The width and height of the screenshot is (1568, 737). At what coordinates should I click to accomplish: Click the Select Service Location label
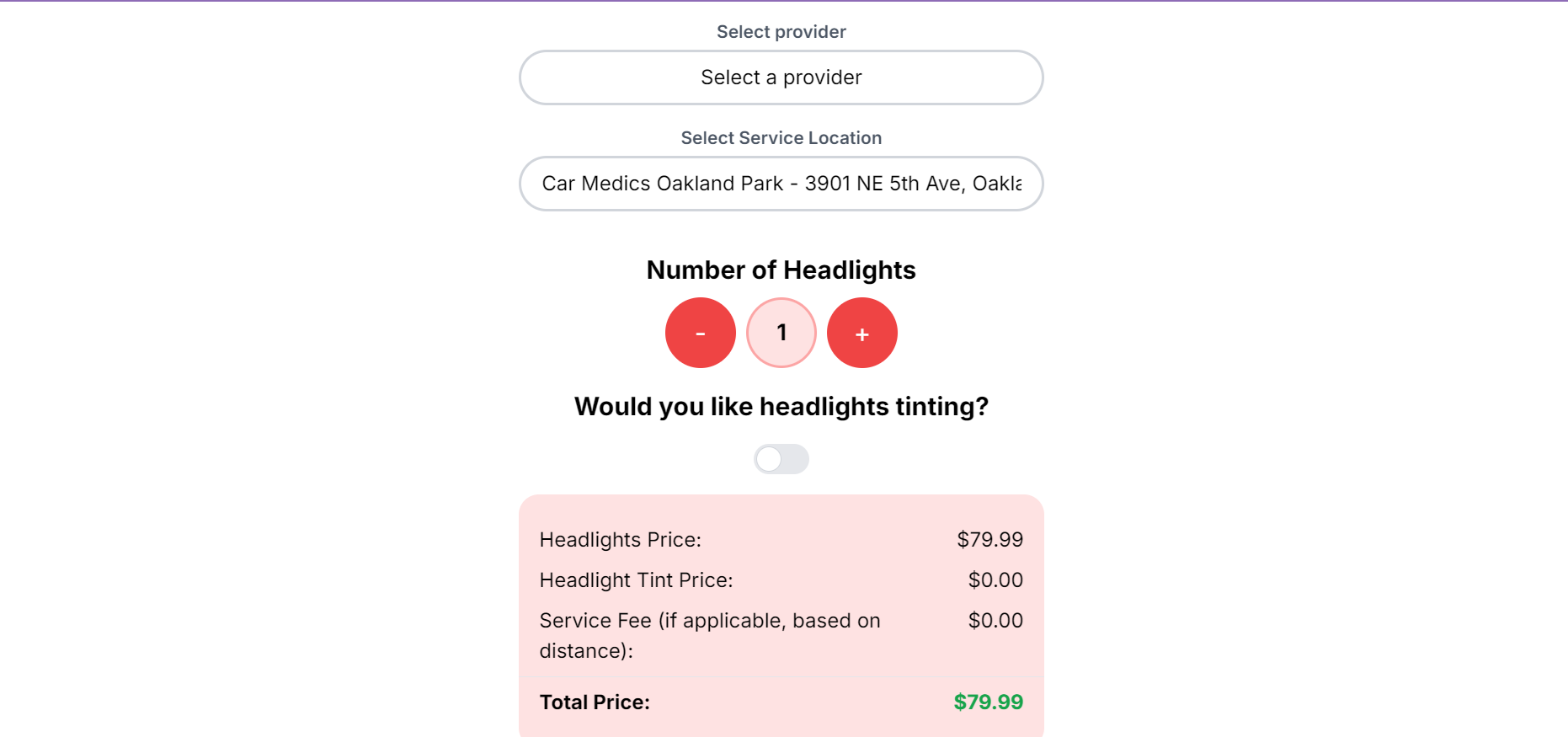coord(781,138)
